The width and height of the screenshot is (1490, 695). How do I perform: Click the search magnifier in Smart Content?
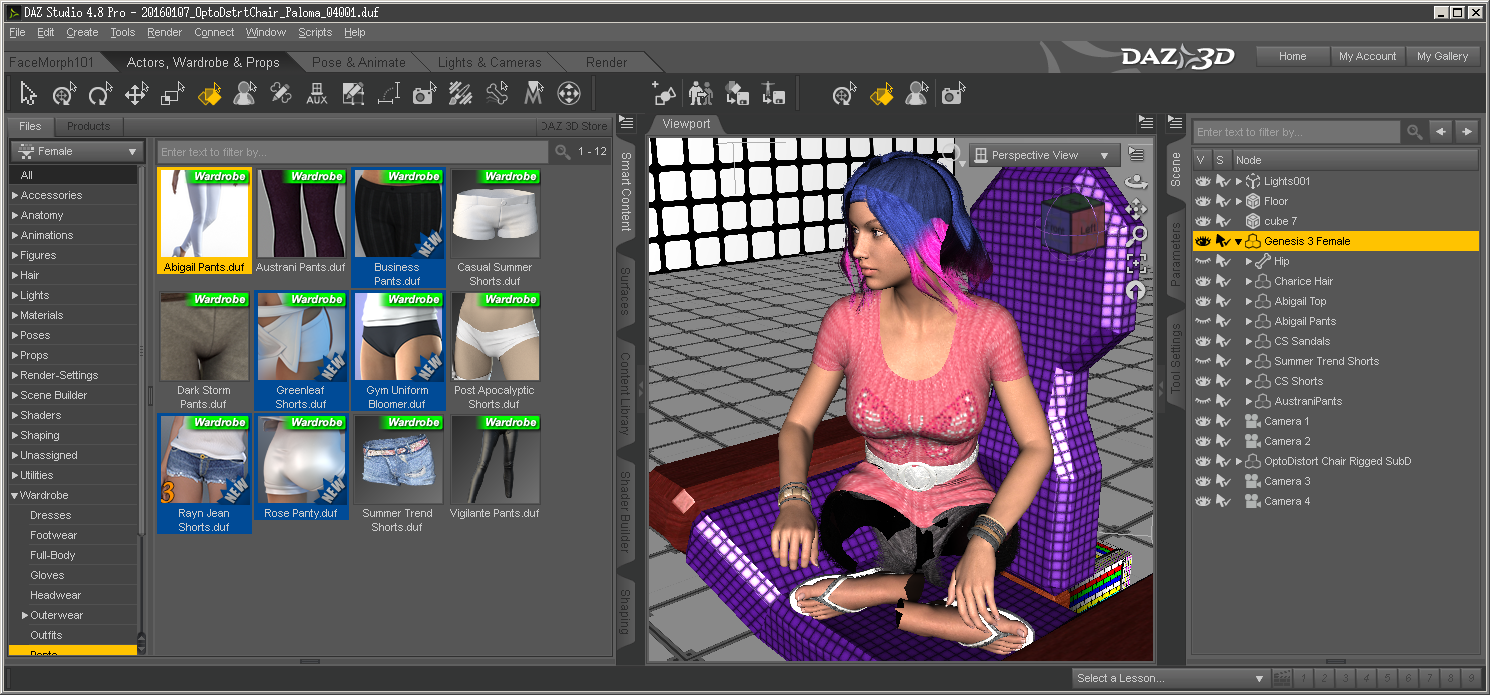[x=563, y=152]
